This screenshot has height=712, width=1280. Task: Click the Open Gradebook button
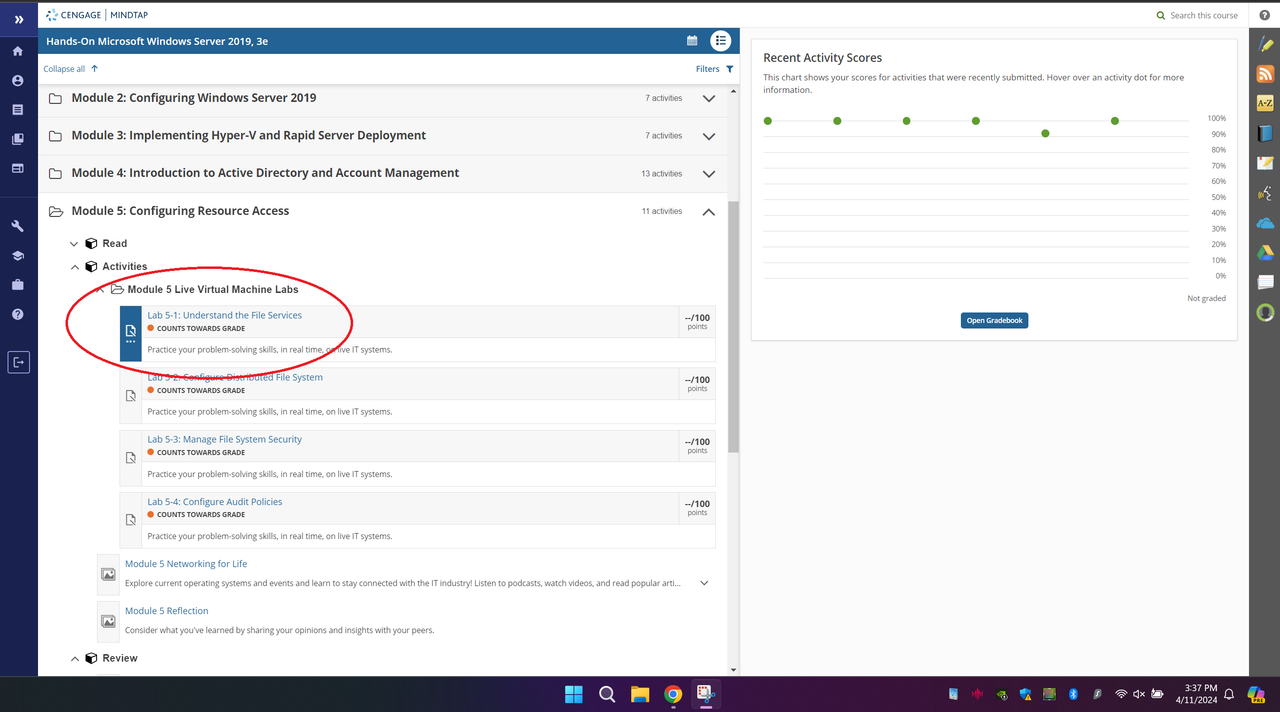pos(994,320)
